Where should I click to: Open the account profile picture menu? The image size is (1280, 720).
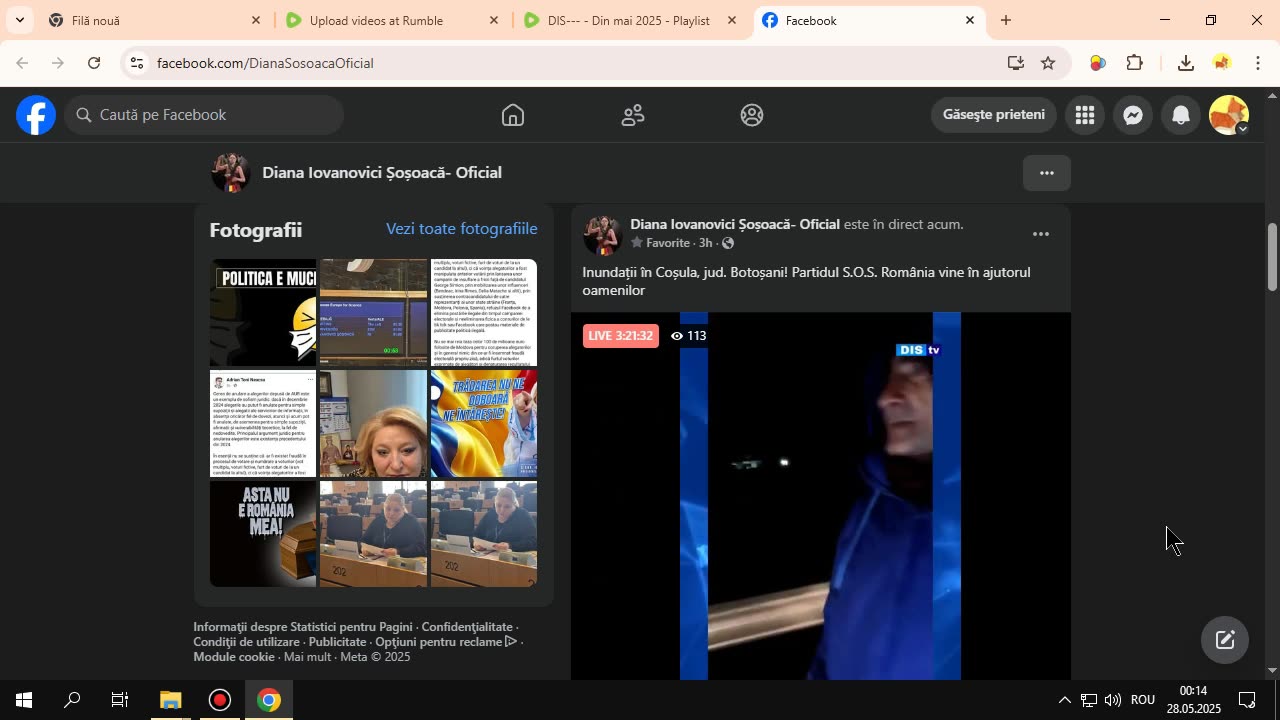coord(1229,115)
